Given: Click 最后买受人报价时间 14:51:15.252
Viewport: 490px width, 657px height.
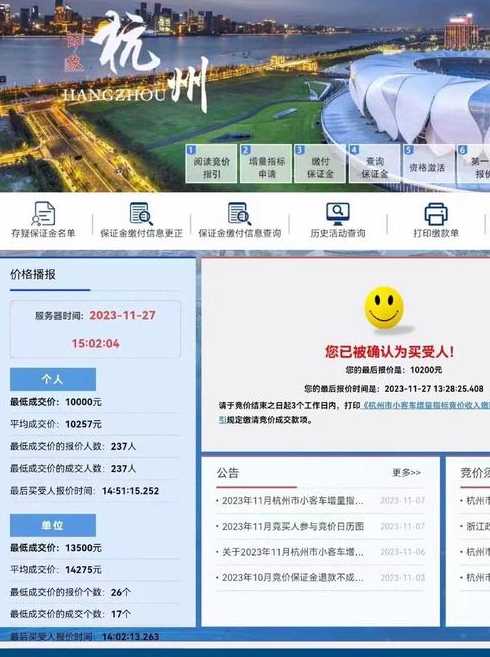Looking at the screenshot, I should coord(85,491).
